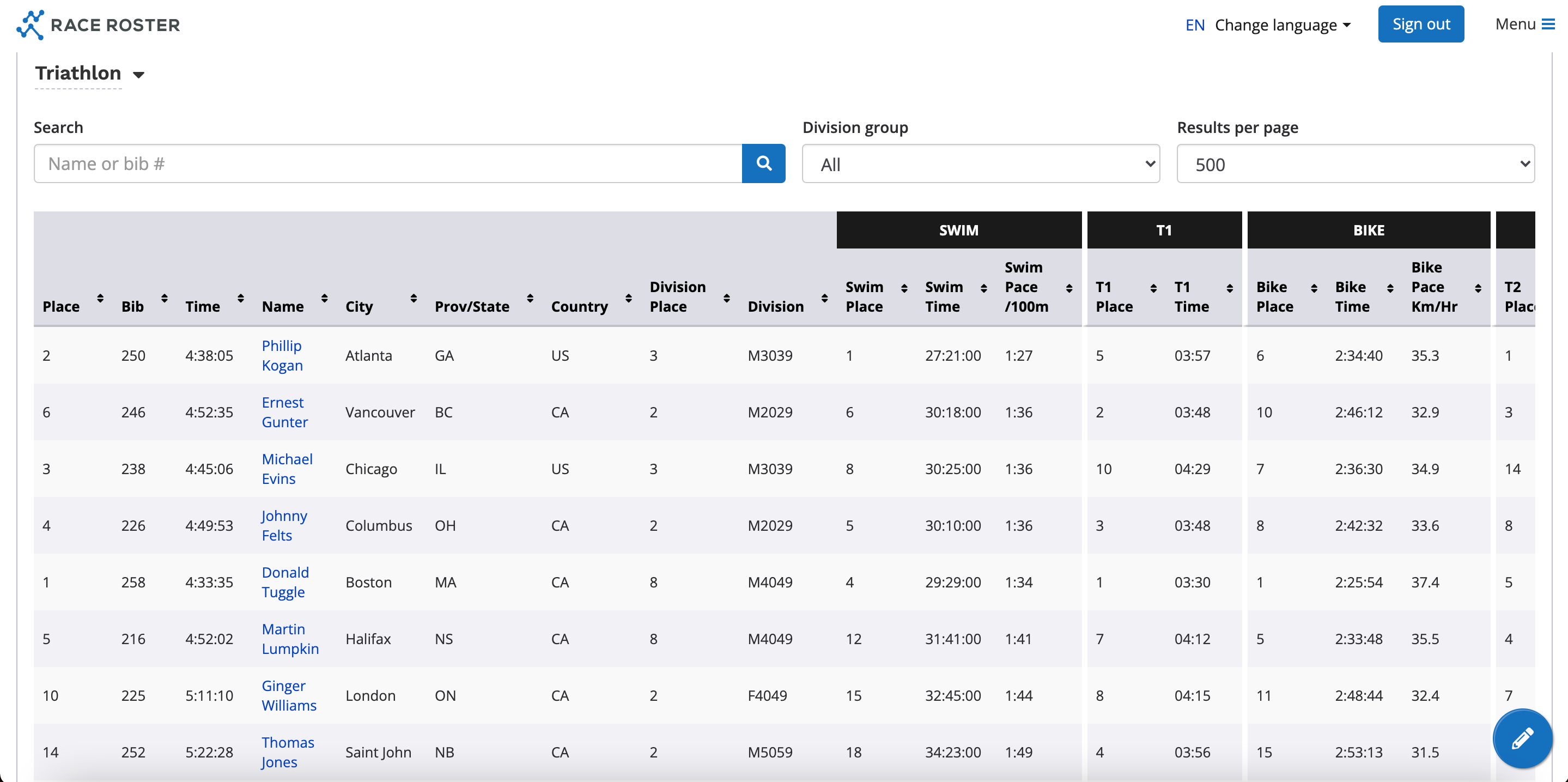Sort by T1 Time column arrows
The height and width of the screenshot is (782, 1568).
click(x=1230, y=288)
